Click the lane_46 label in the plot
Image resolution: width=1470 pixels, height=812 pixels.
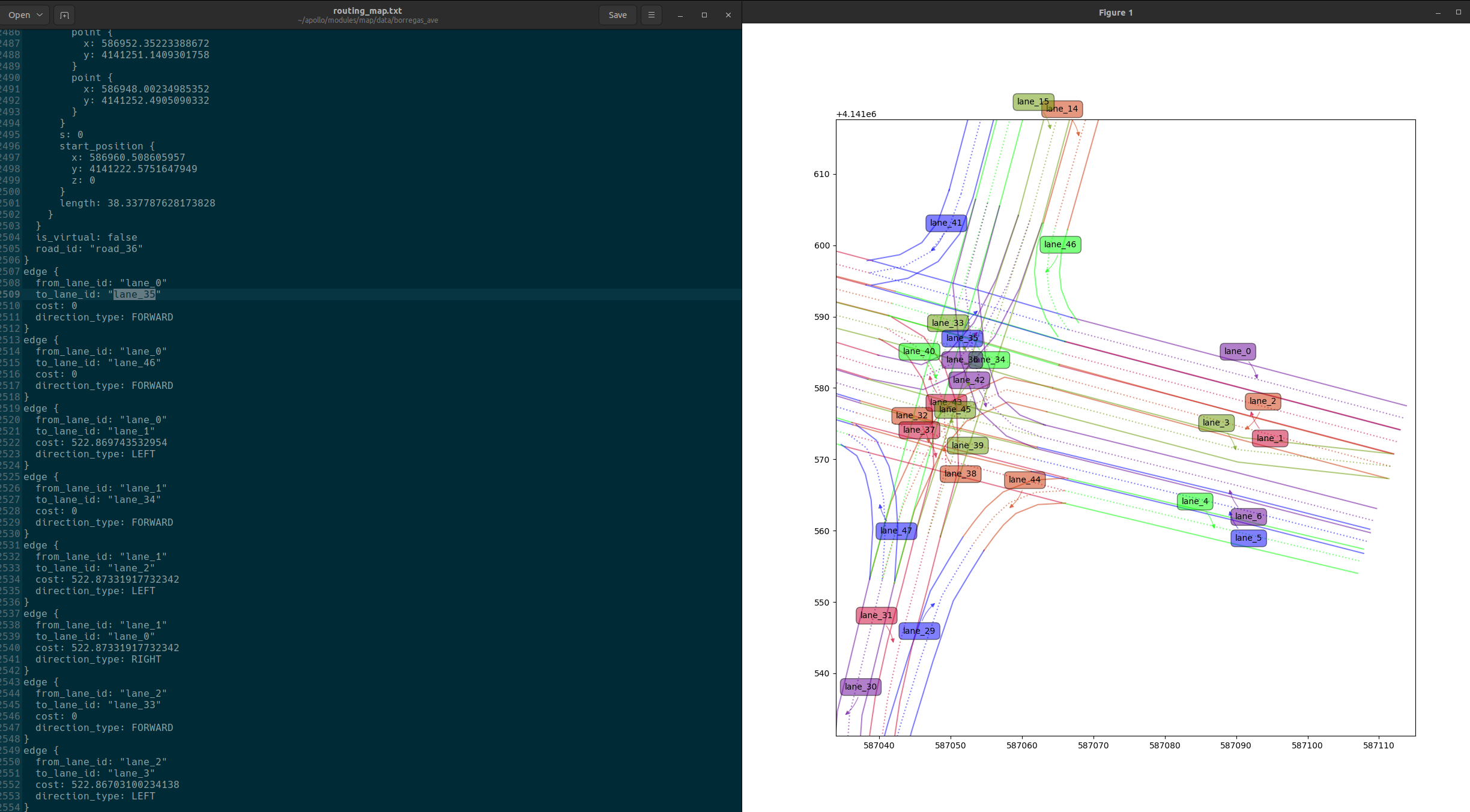(1060, 244)
